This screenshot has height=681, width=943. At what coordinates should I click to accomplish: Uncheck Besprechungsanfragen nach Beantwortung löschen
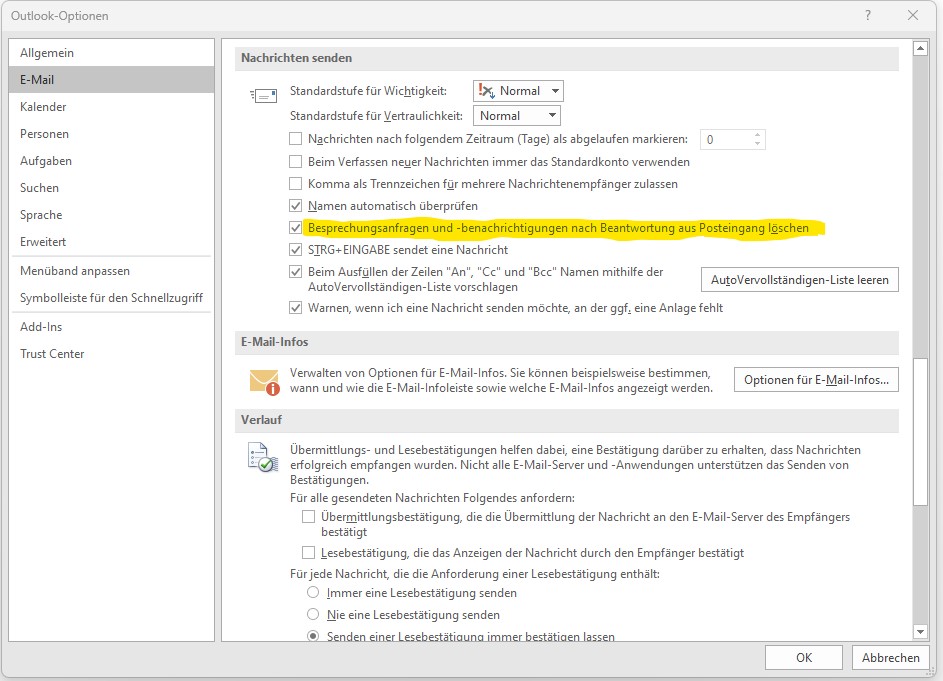tap(295, 228)
